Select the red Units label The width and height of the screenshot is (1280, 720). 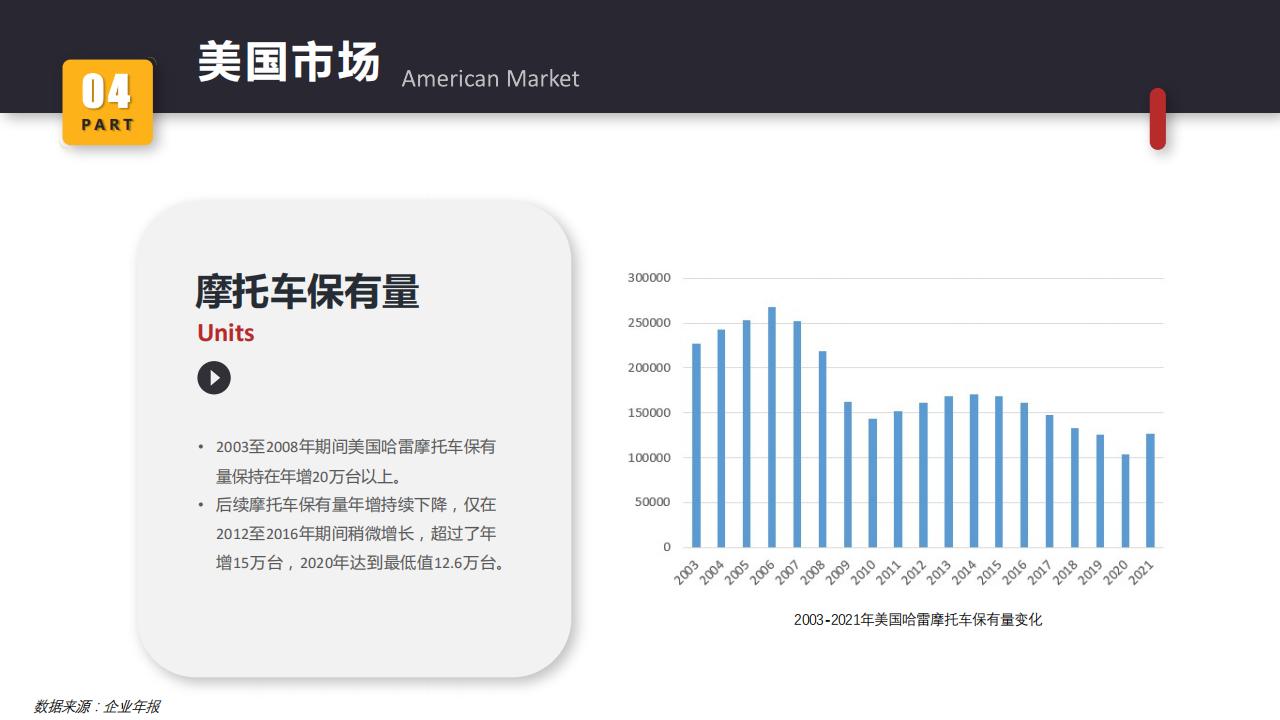point(226,332)
